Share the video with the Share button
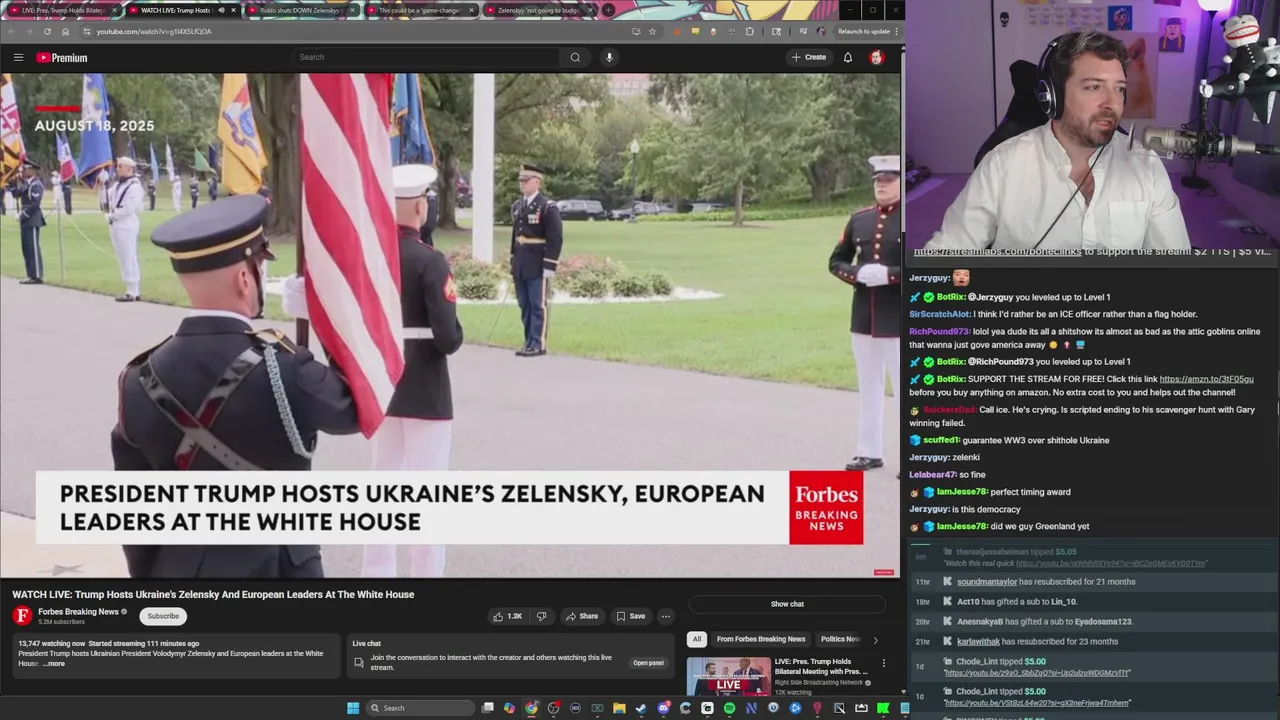The height and width of the screenshot is (720, 1280). 581,616
